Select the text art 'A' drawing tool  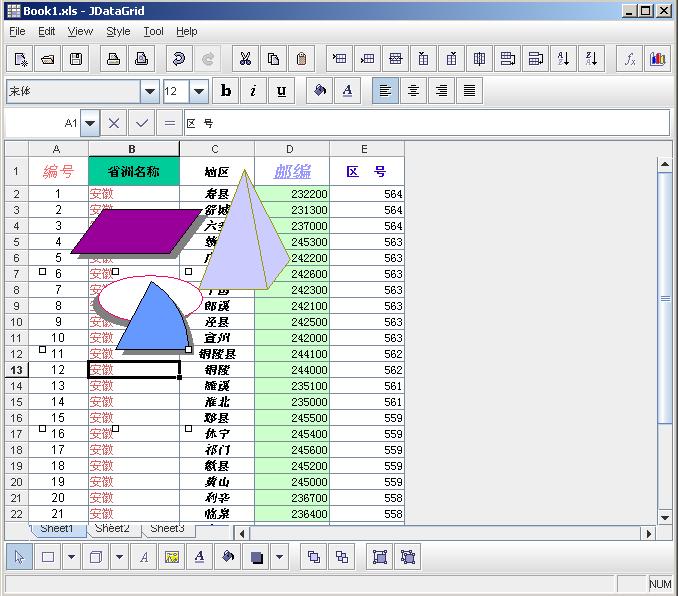144,557
